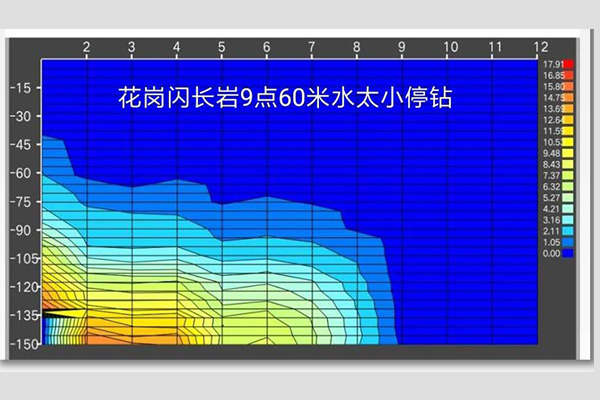Click horizontal axis label 4

click(x=177, y=48)
